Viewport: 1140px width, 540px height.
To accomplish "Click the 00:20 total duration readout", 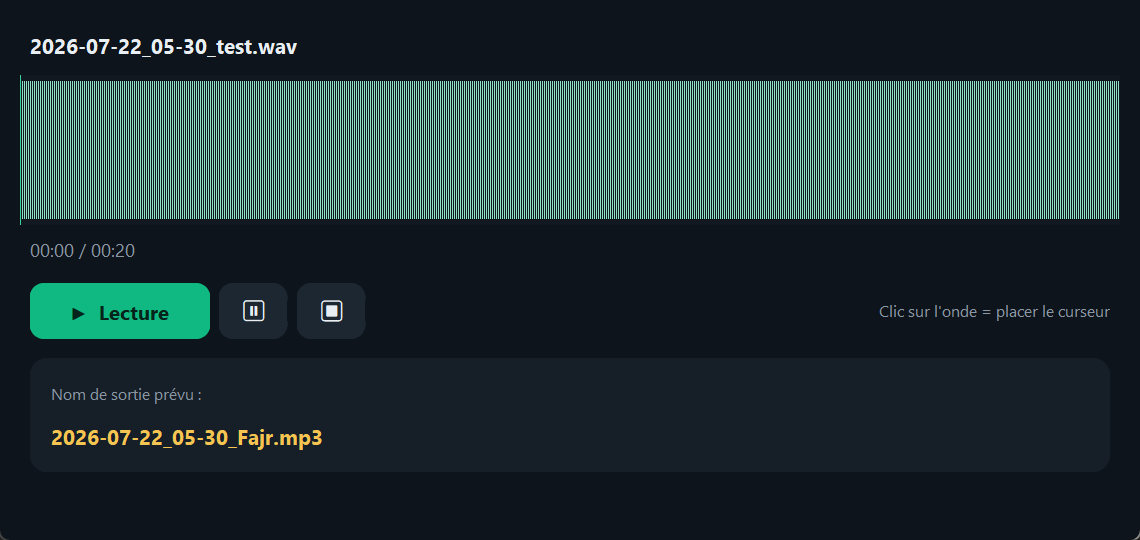I will click(x=113, y=251).
